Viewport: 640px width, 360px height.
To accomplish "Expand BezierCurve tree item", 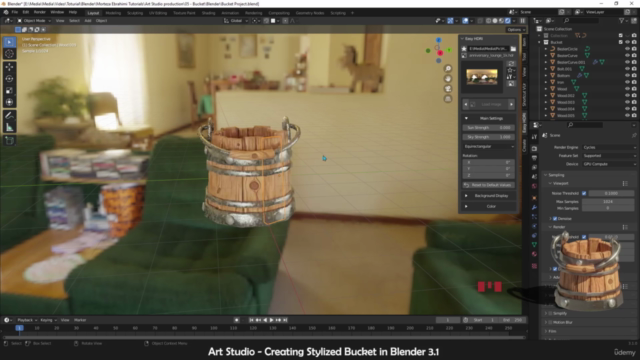I will pos(546,56).
